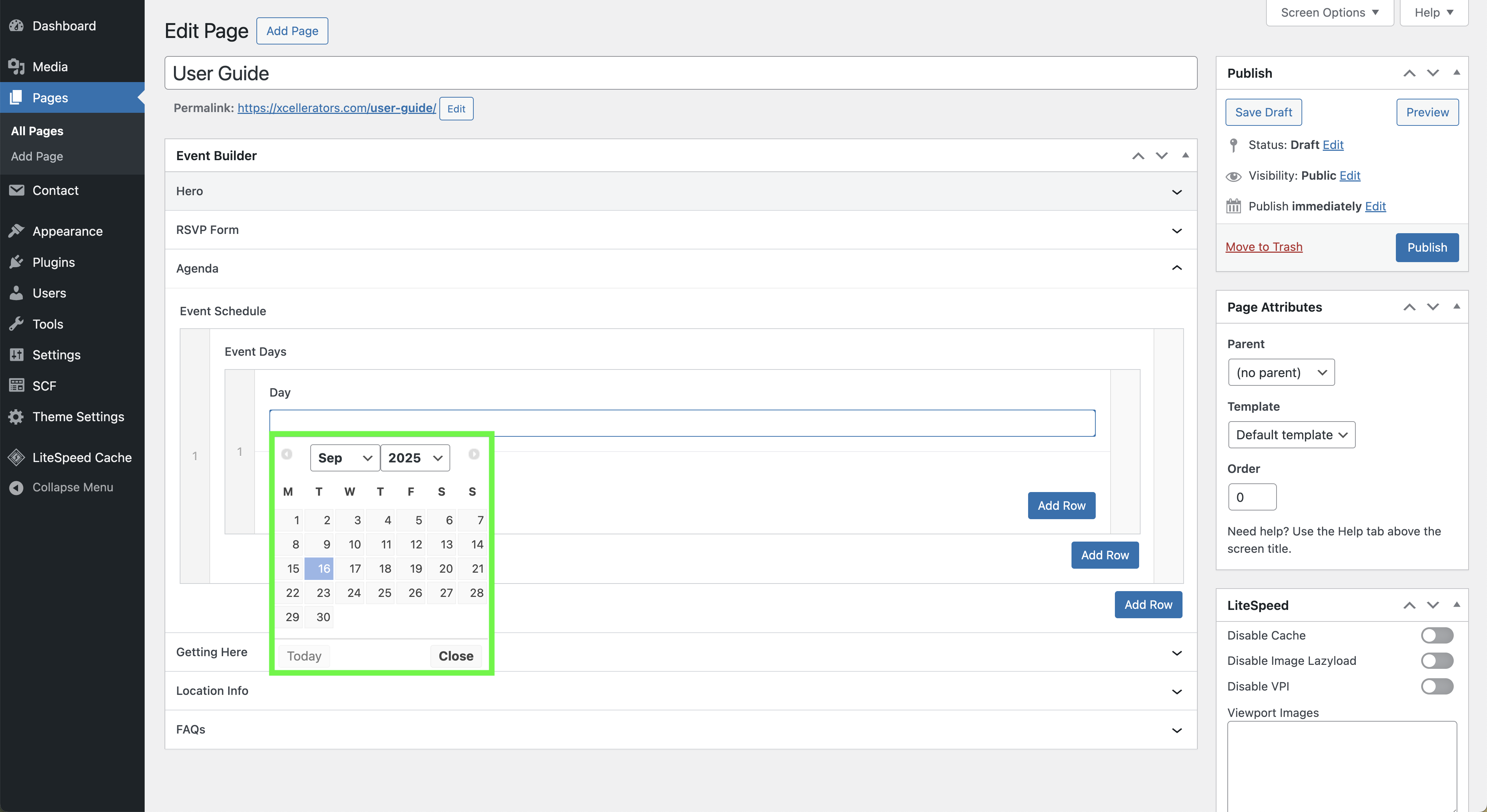Toggle the Disable Cache switch
The width and height of the screenshot is (1487, 812).
point(1437,636)
